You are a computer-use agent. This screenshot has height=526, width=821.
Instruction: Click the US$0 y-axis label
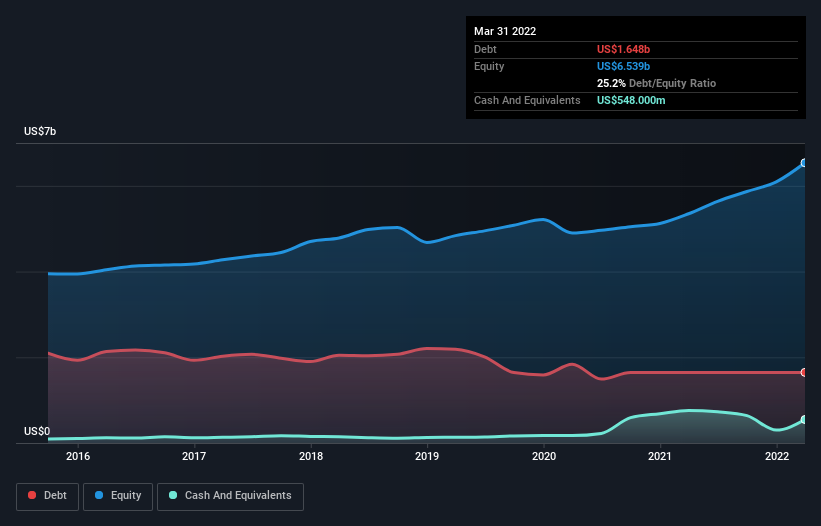click(37, 431)
